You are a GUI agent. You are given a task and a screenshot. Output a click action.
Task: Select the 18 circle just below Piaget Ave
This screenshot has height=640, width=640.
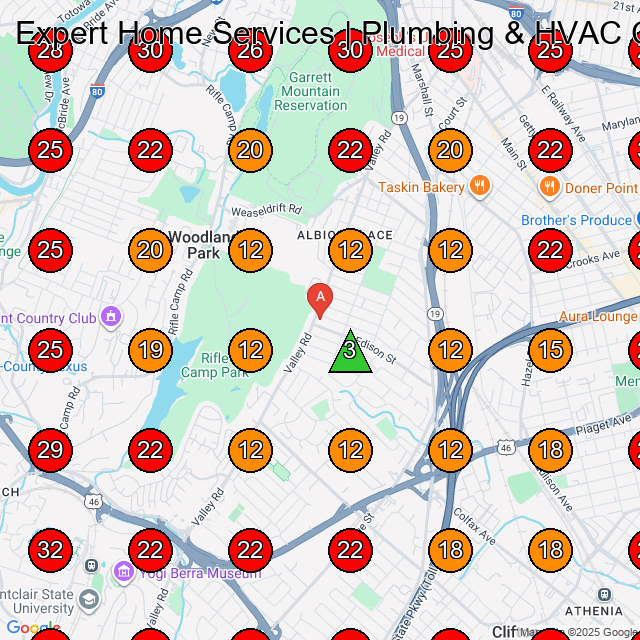point(550,450)
